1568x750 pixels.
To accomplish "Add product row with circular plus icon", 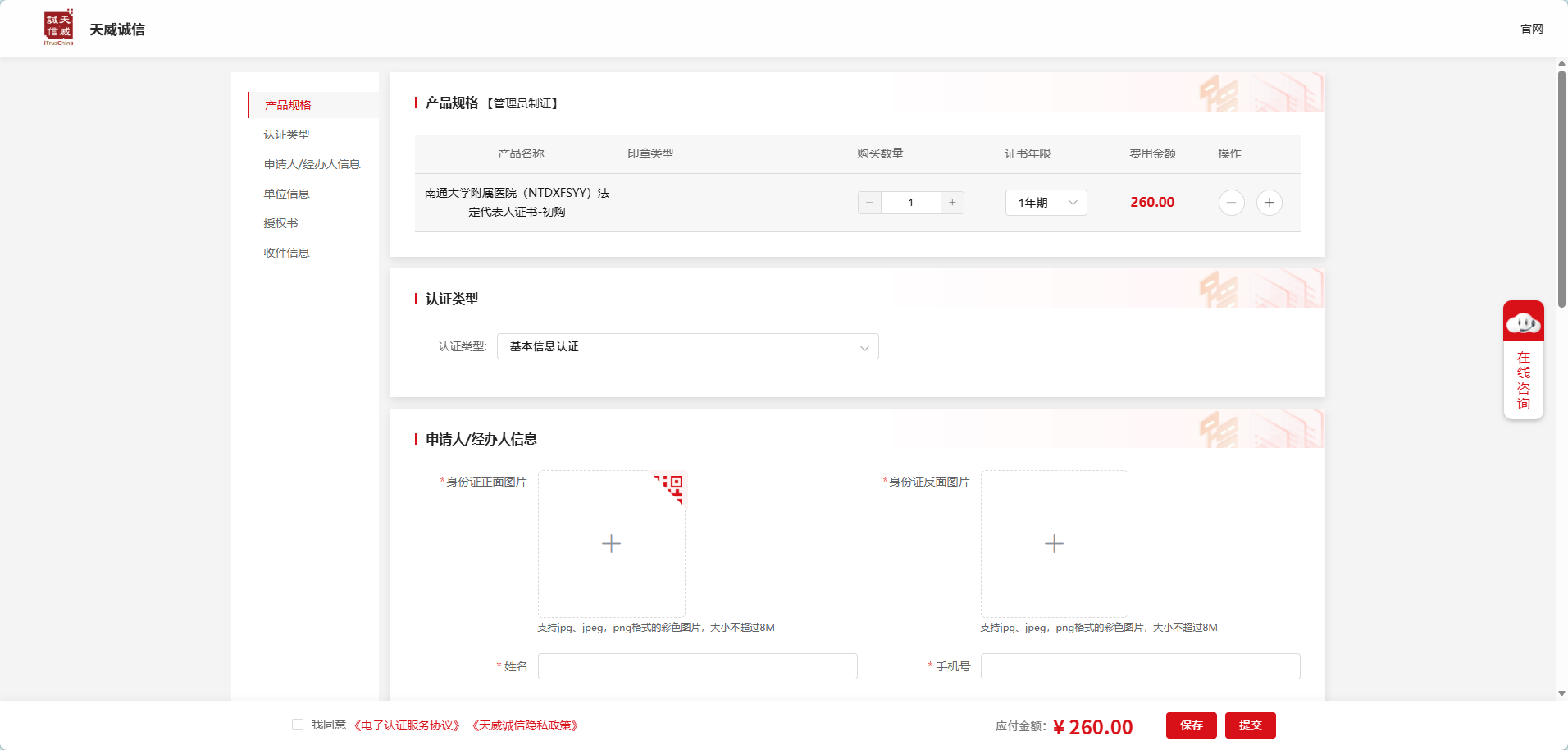I will tap(1269, 203).
